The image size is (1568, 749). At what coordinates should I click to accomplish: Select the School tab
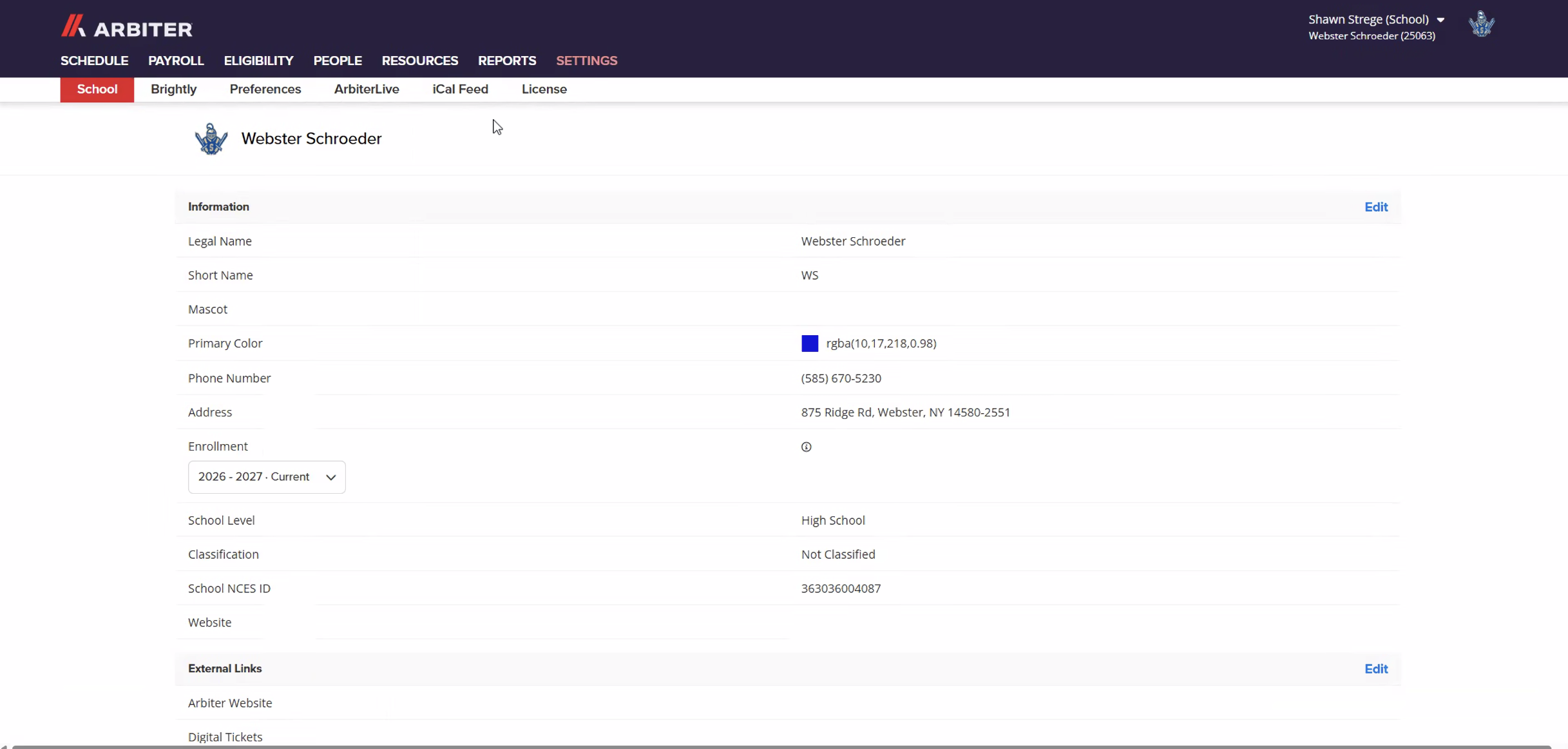tap(97, 90)
